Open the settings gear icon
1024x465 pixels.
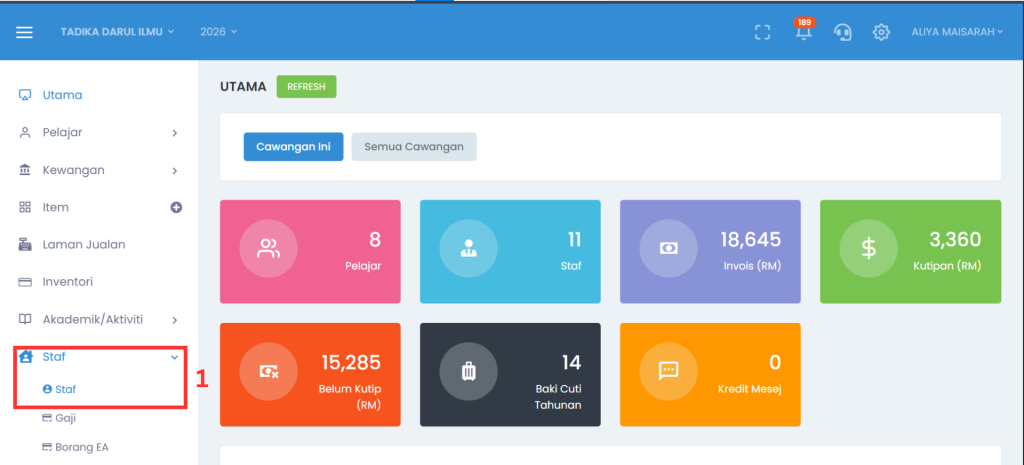point(881,32)
